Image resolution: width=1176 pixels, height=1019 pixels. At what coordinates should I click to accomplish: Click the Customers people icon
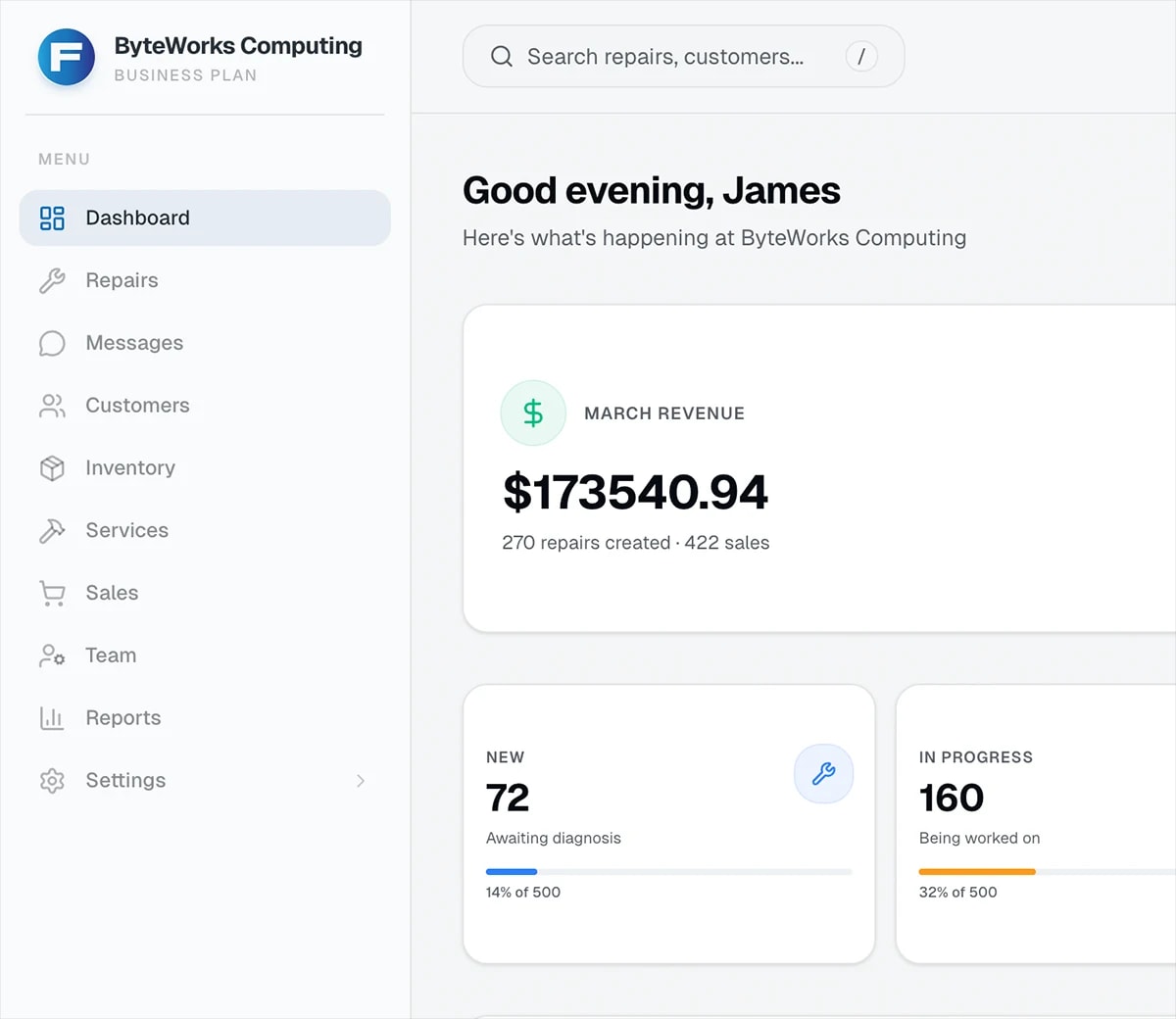point(51,406)
